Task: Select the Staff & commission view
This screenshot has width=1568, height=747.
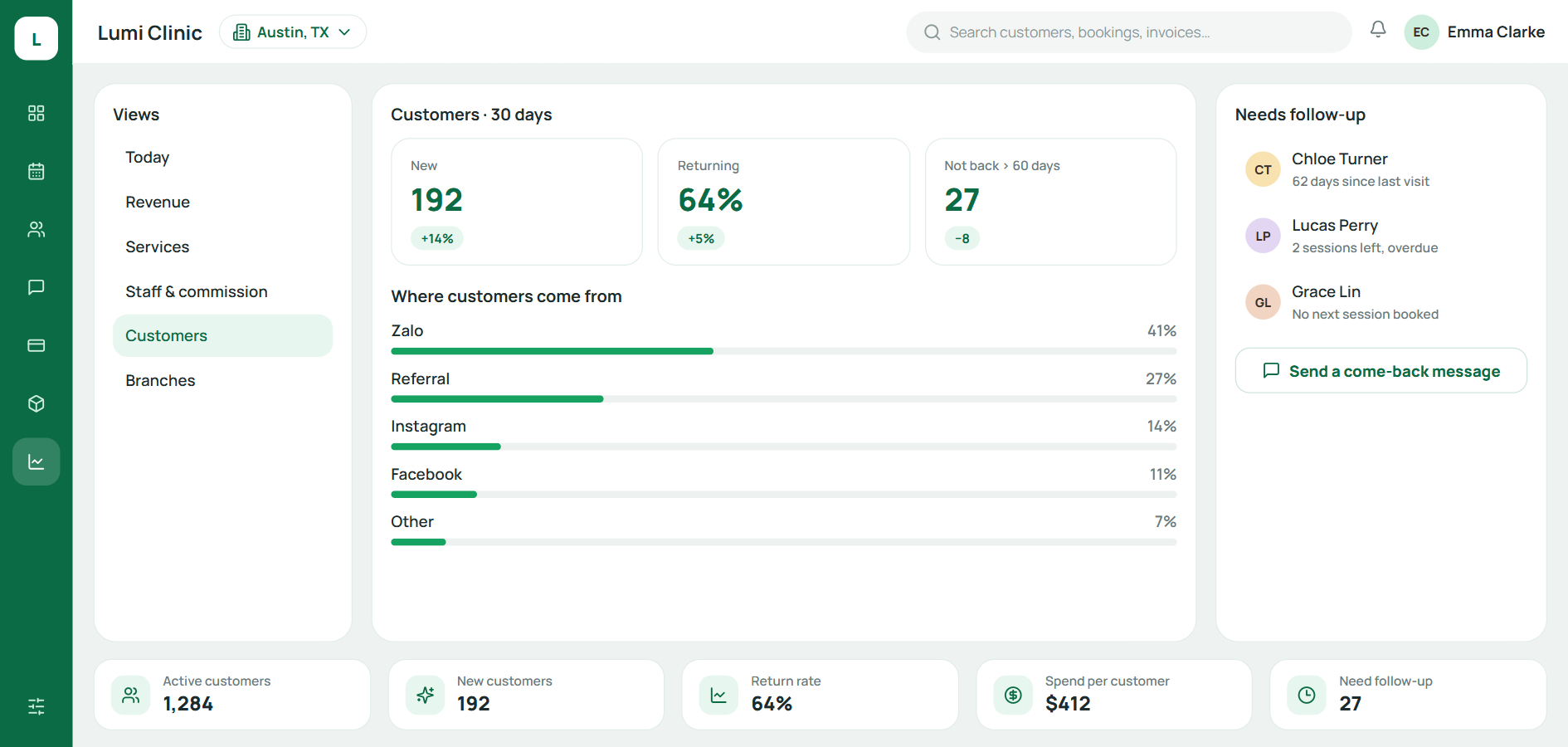Action: (x=222, y=292)
